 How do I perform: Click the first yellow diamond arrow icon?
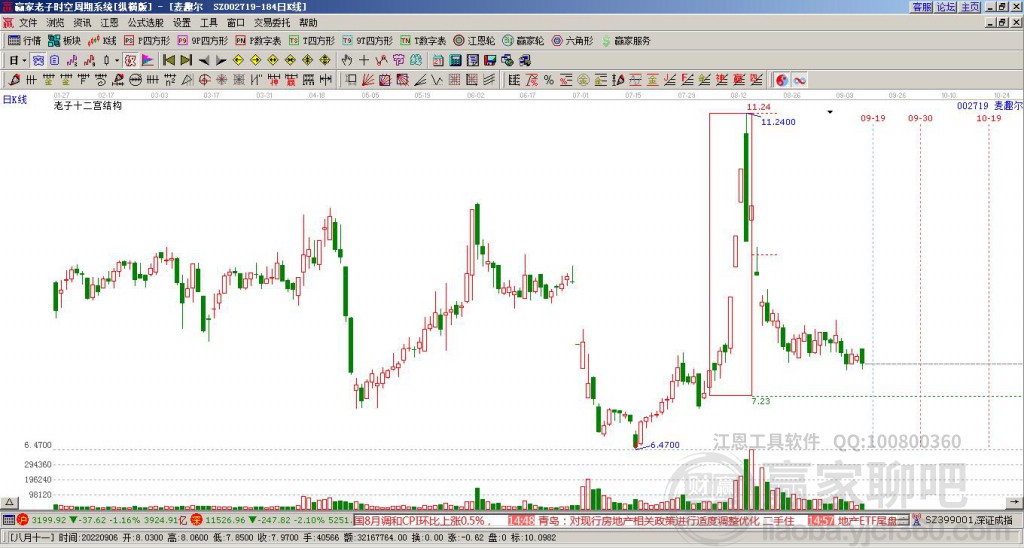coord(238,60)
